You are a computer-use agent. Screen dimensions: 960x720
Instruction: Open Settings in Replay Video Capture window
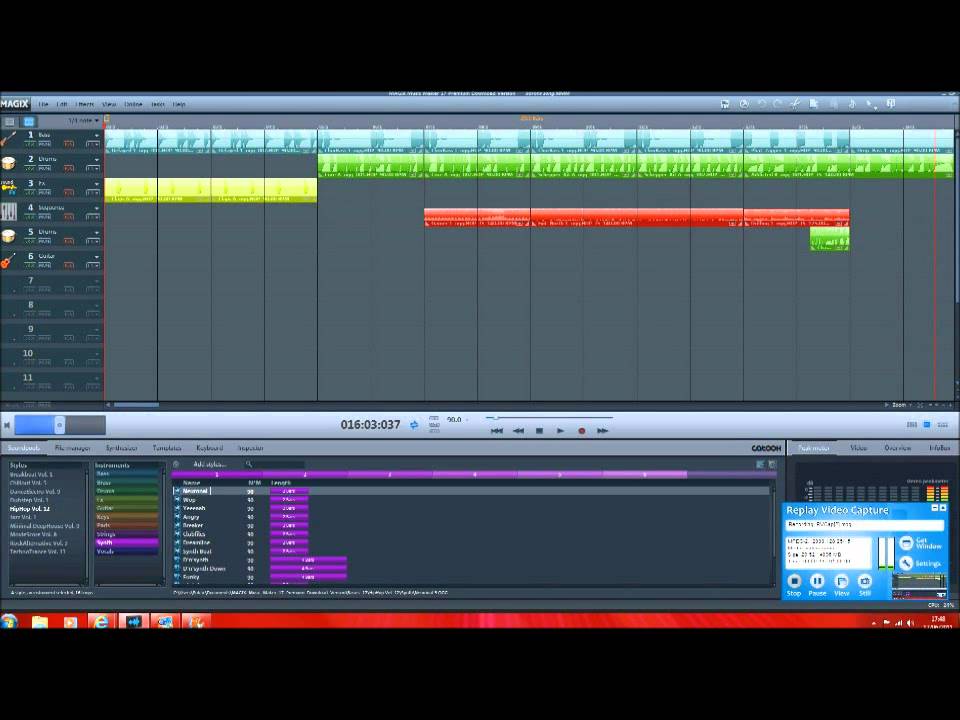920,563
